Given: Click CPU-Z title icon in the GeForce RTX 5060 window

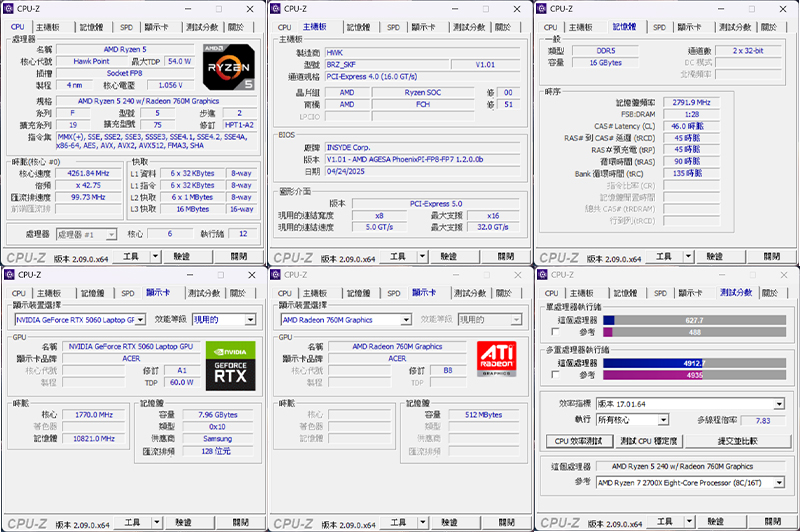Looking at the screenshot, I should click(9, 274).
